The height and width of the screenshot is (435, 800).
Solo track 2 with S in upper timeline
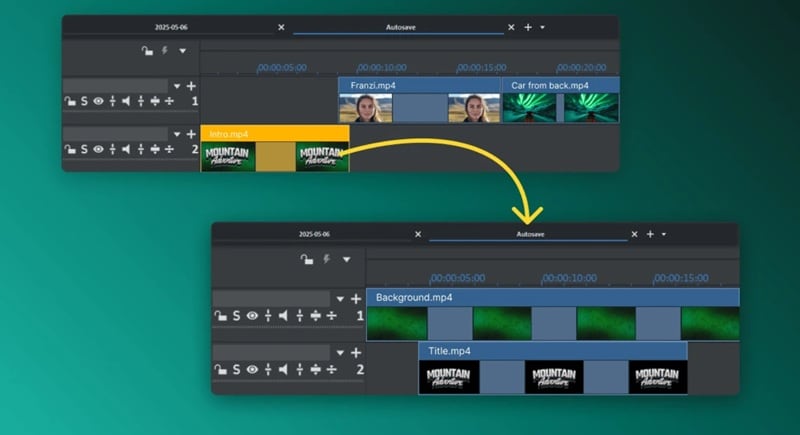(x=84, y=149)
